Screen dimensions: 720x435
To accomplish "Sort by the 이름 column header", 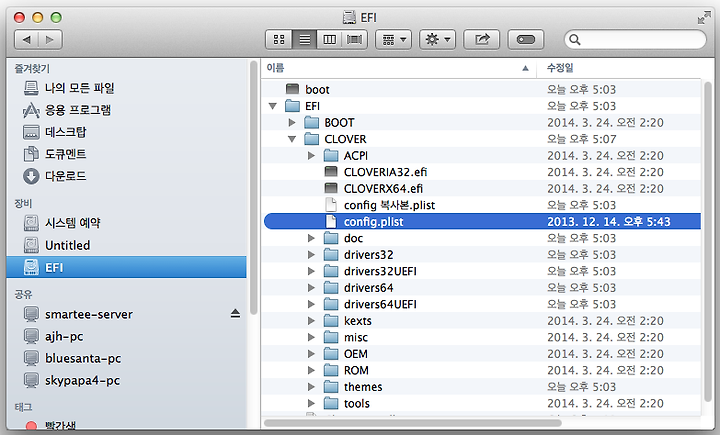I will click(x=399, y=68).
